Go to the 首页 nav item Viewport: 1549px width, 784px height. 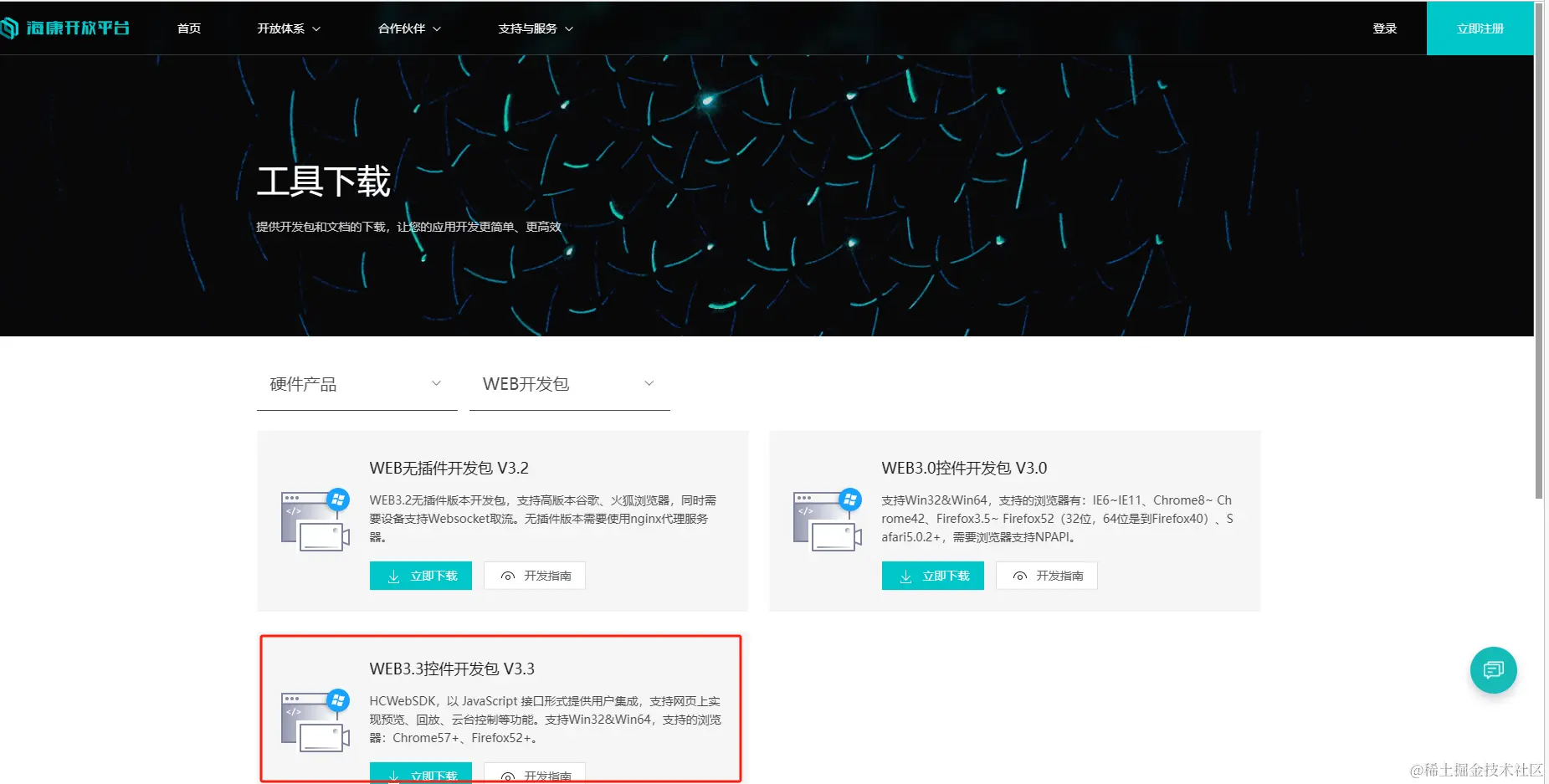point(189,28)
